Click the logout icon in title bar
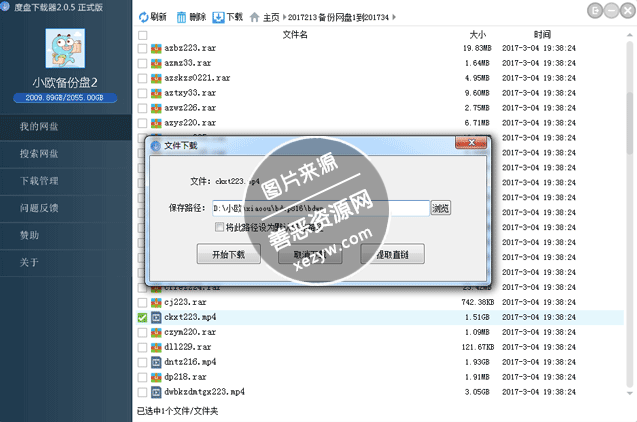 [595, 11]
